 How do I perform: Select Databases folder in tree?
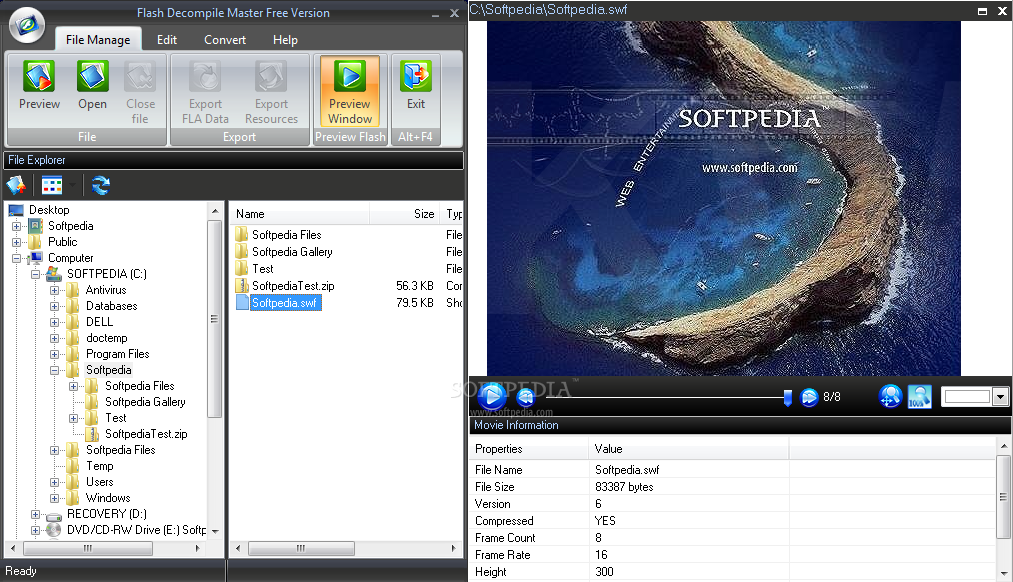pos(112,306)
